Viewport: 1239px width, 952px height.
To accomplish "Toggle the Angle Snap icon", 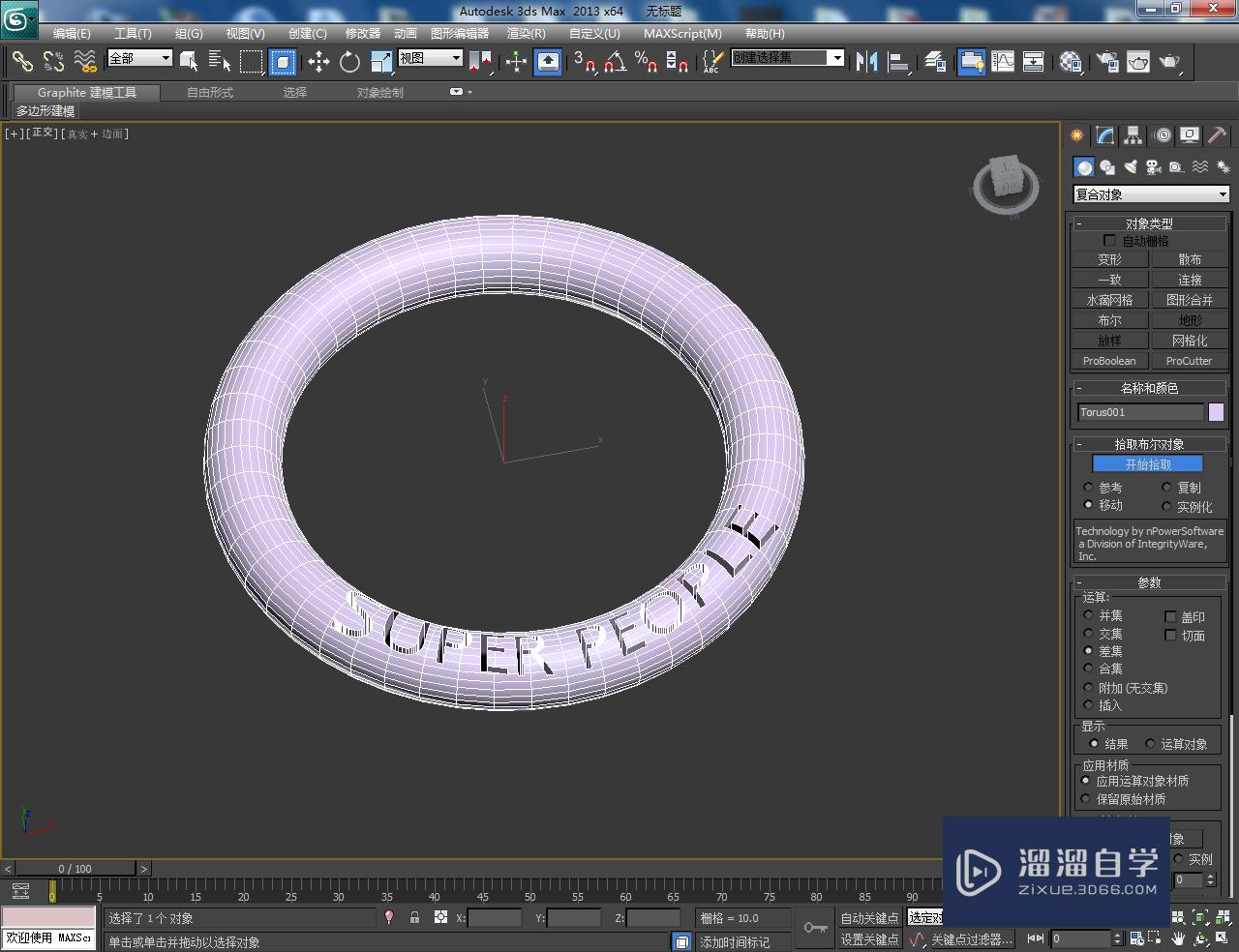I will [615, 62].
